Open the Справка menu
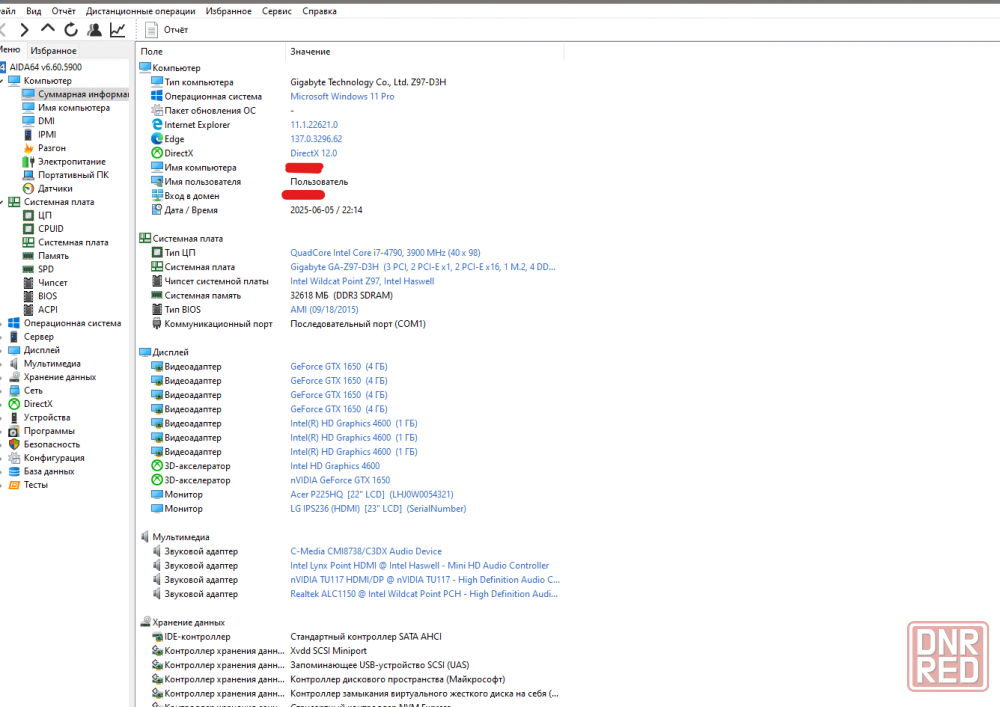Viewport: 1000px width, 707px height. tap(320, 11)
